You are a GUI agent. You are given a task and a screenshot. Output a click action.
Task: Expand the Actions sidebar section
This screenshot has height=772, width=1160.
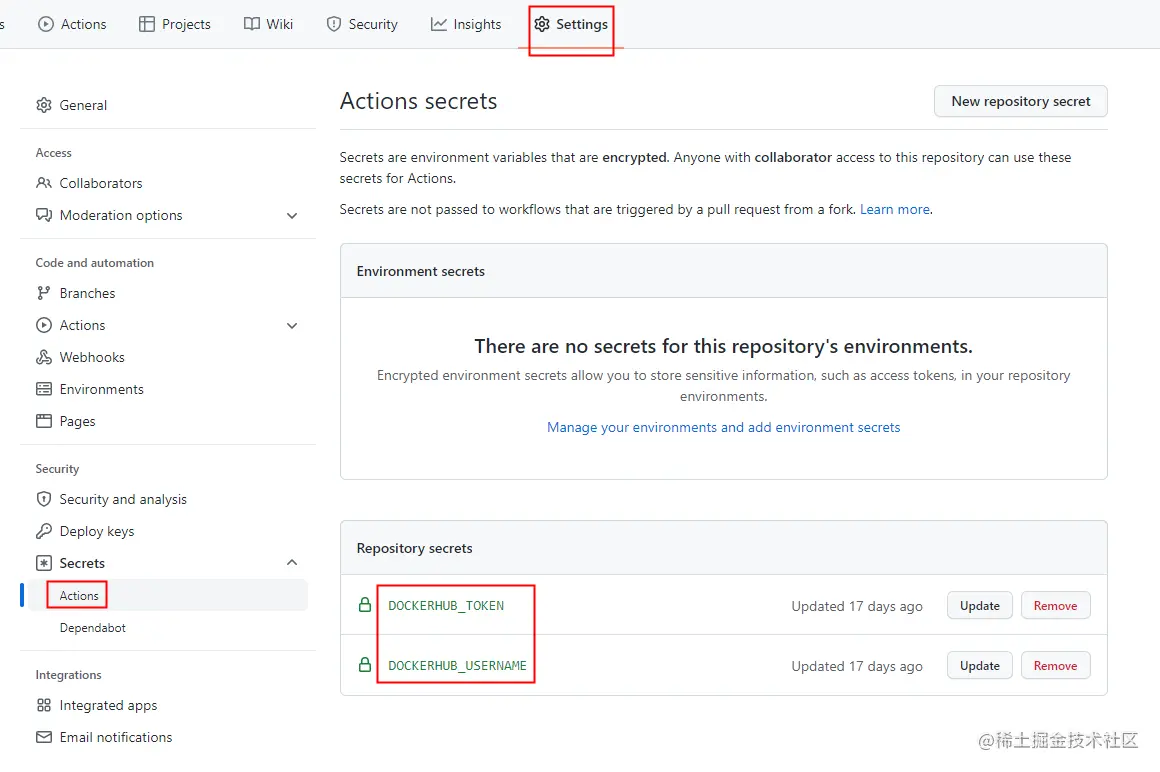click(x=292, y=325)
